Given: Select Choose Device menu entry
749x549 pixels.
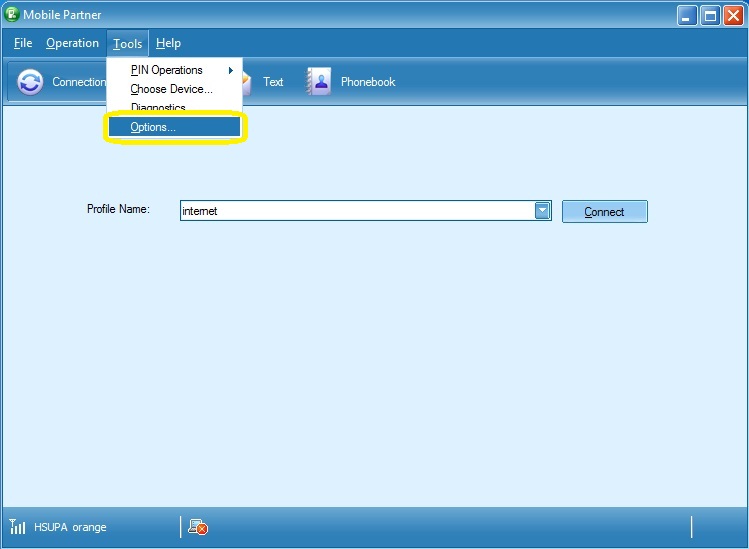Looking at the screenshot, I should pyautogui.click(x=175, y=89).
